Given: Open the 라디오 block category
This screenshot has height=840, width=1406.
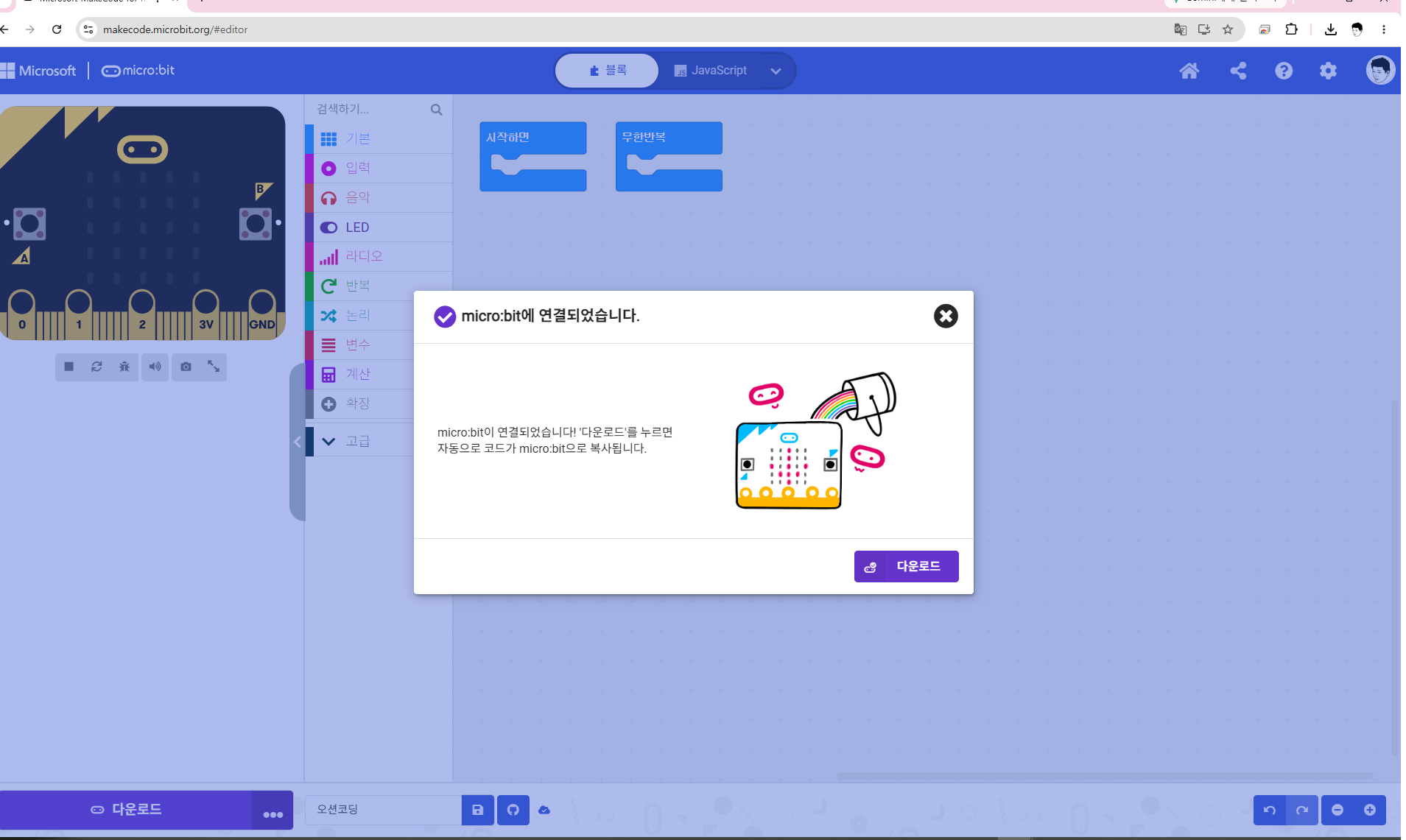Looking at the screenshot, I should click(379, 256).
